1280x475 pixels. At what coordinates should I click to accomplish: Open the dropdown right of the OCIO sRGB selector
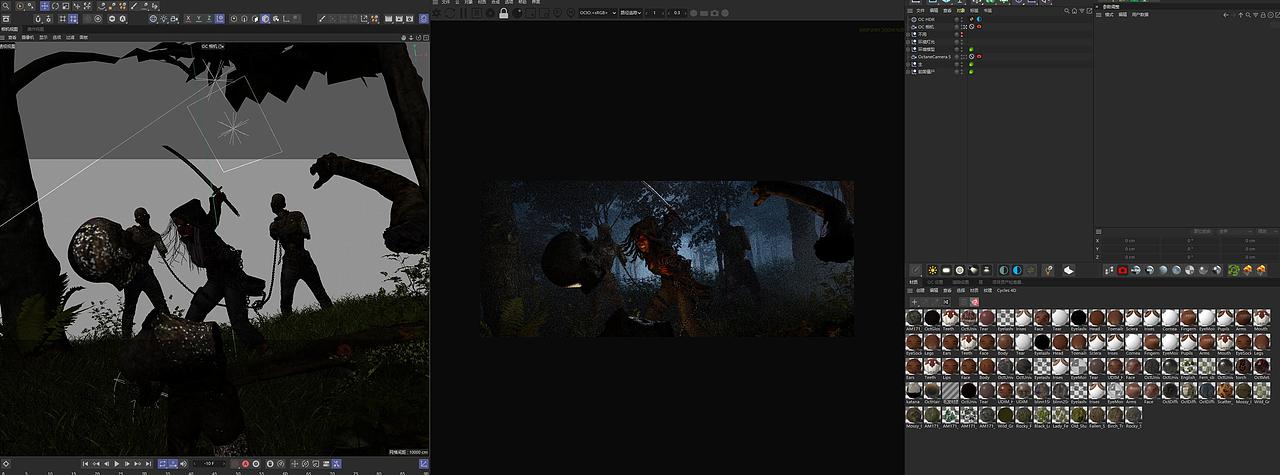pos(631,12)
